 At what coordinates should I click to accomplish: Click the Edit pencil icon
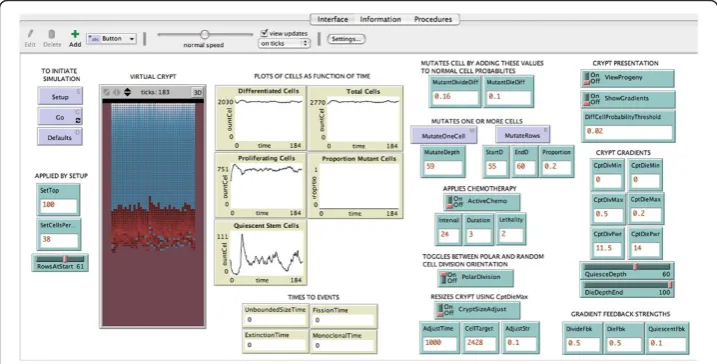(30, 34)
